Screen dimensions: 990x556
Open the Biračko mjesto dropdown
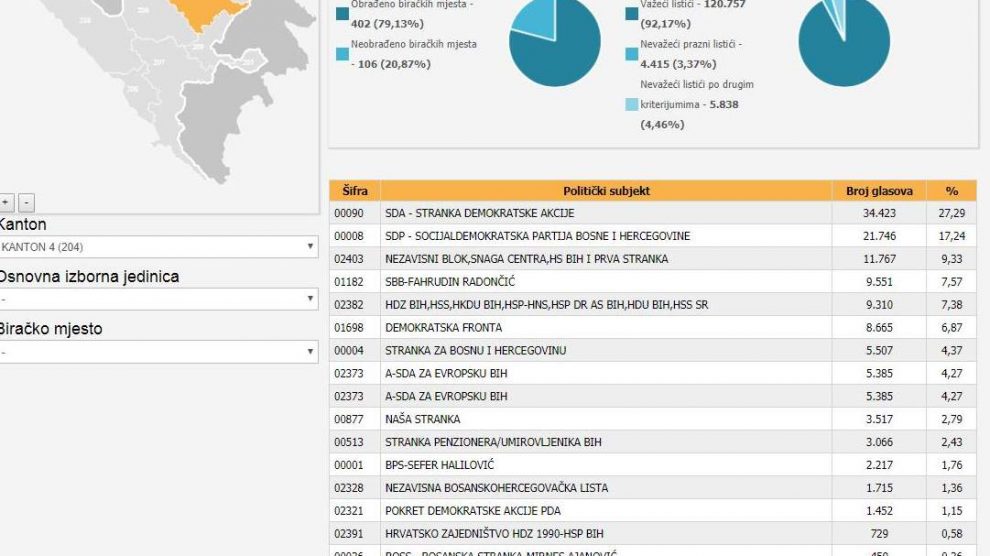tap(157, 352)
